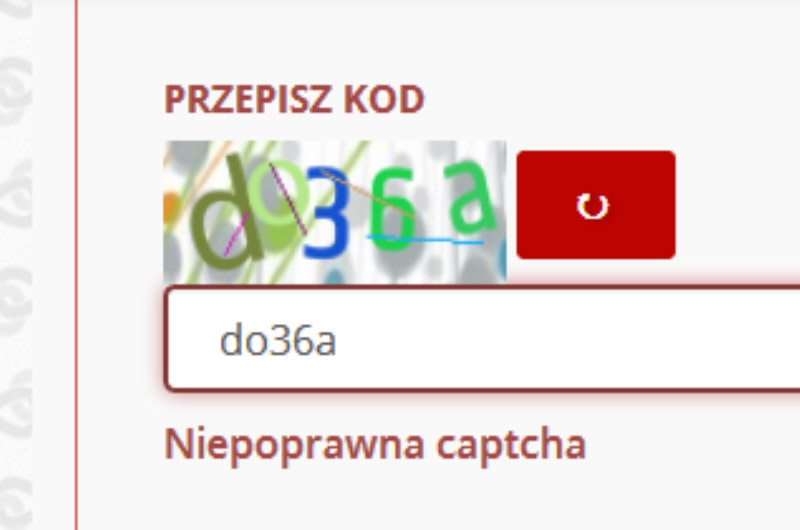Click the green letter a in captcha
Image resolution: width=800 pixels, height=530 pixels.
469,196
